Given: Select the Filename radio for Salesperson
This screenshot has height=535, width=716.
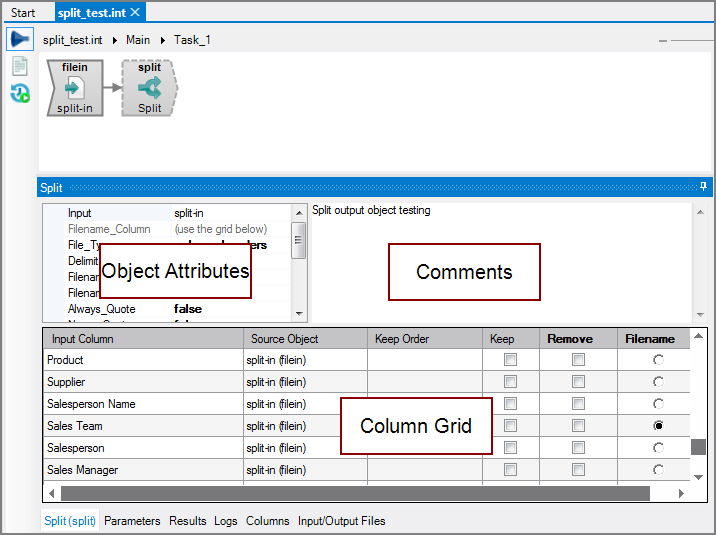Looking at the screenshot, I should point(658,448).
